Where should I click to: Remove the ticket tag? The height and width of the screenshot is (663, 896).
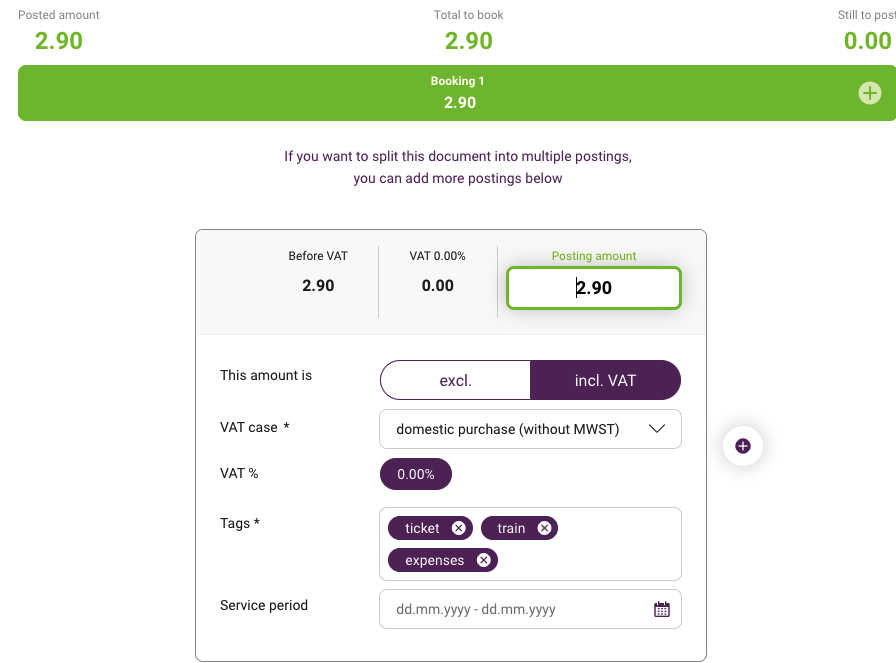458,528
